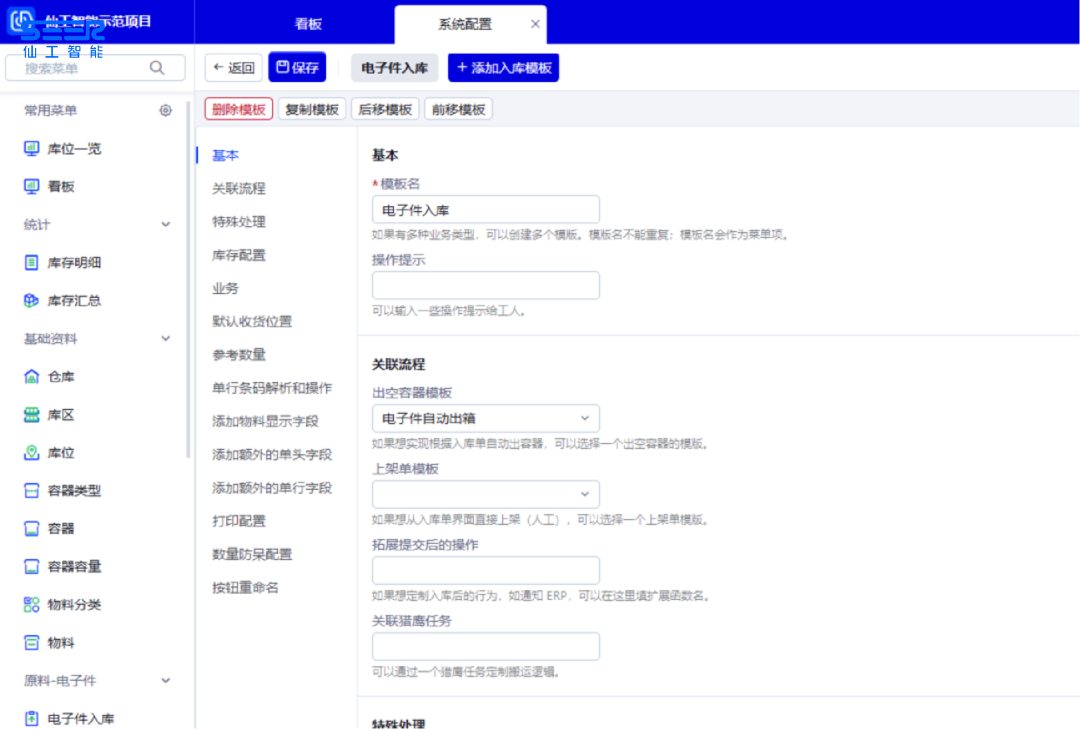Image resolution: width=1080 pixels, height=729 pixels.
Task: Collapse the 基础资料 menu group
Action: pyautogui.click(x=166, y=339)
